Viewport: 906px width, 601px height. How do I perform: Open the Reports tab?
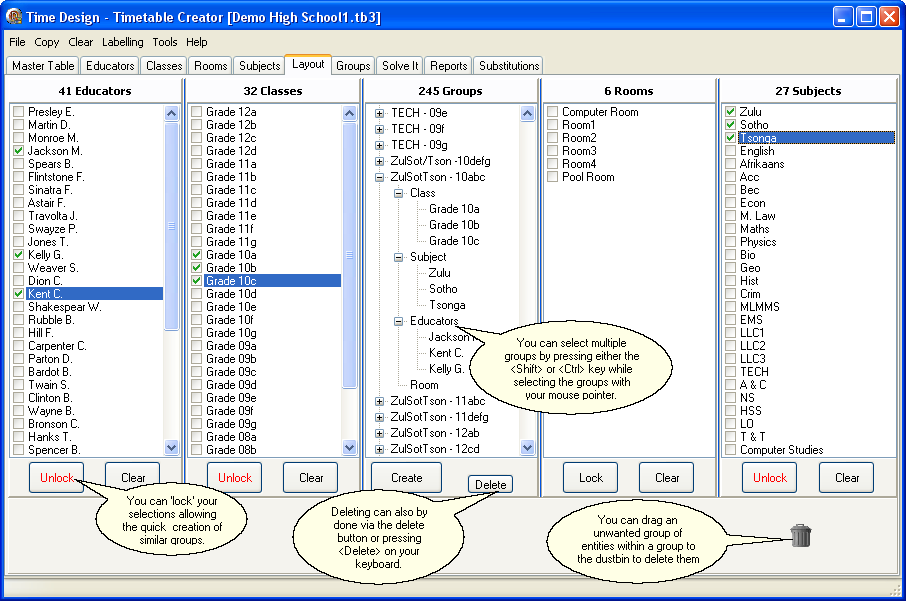tap(448, 66)
